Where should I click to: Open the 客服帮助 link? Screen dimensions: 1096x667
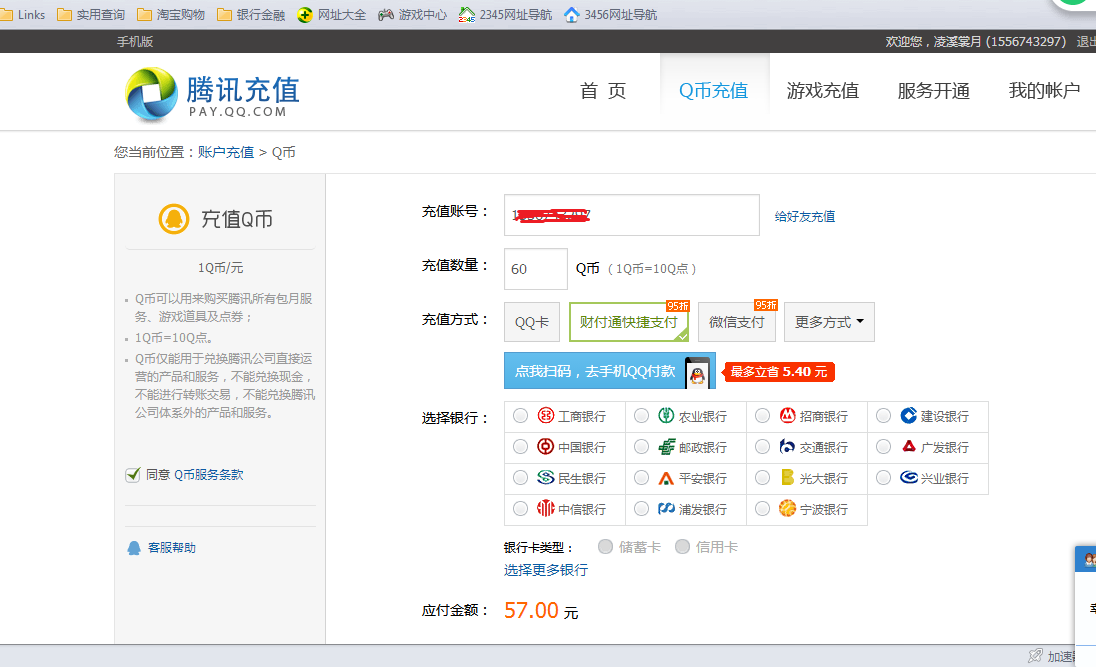(x=172, y=548)
